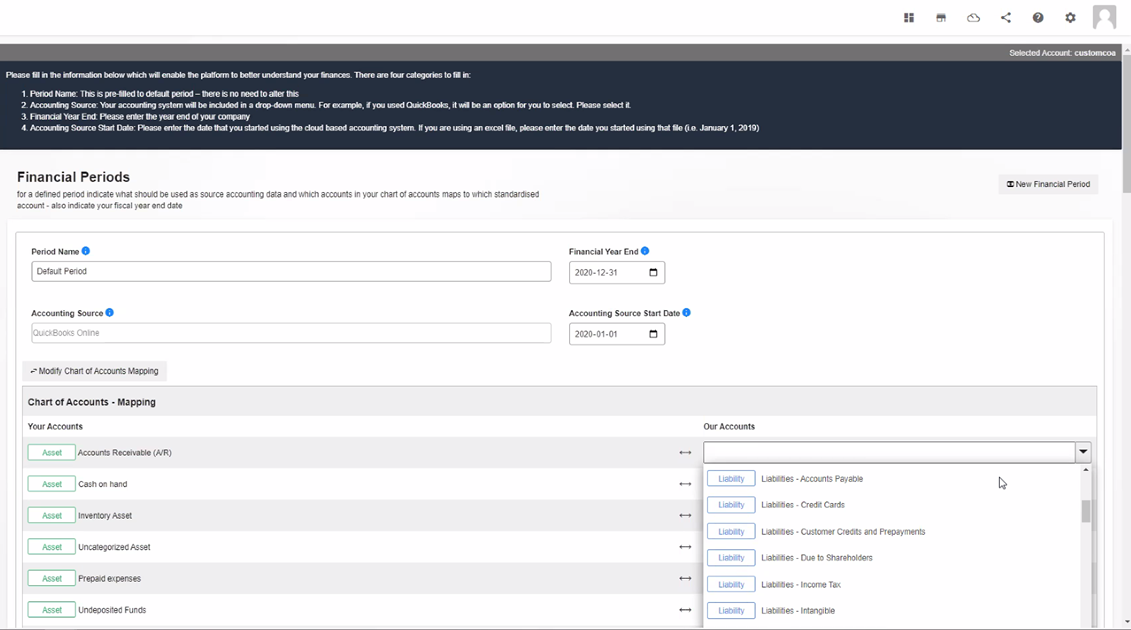Click the Accounting Source input field
Image resolution: width=1131 pixels, height=630 pixels.
click(290, 333)
